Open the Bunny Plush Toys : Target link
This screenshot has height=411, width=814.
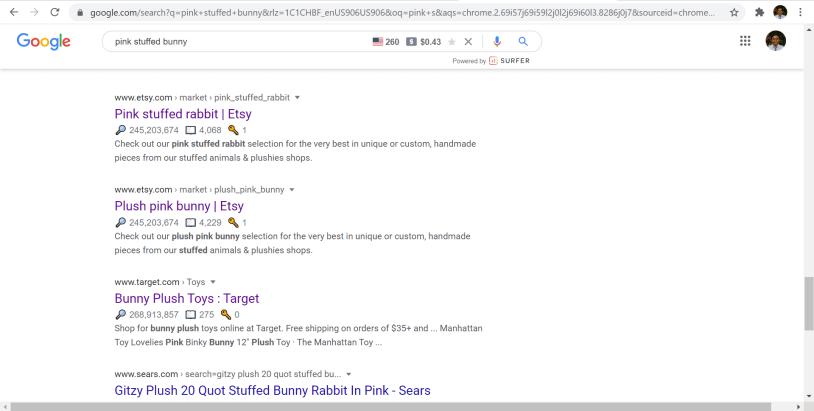point(187,298)
